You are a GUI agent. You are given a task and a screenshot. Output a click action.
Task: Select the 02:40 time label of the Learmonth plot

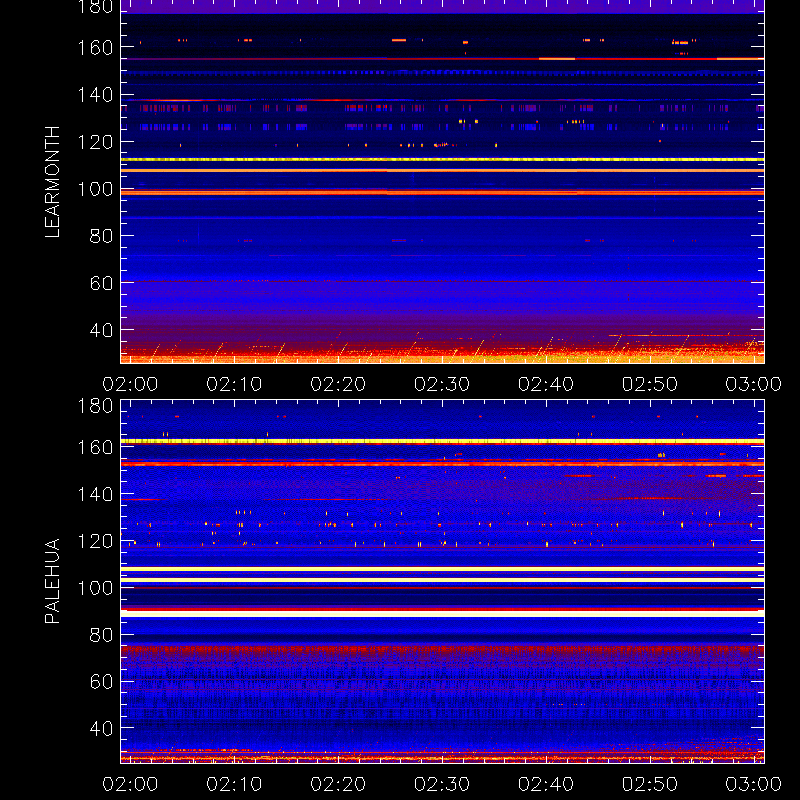[546, 384]
